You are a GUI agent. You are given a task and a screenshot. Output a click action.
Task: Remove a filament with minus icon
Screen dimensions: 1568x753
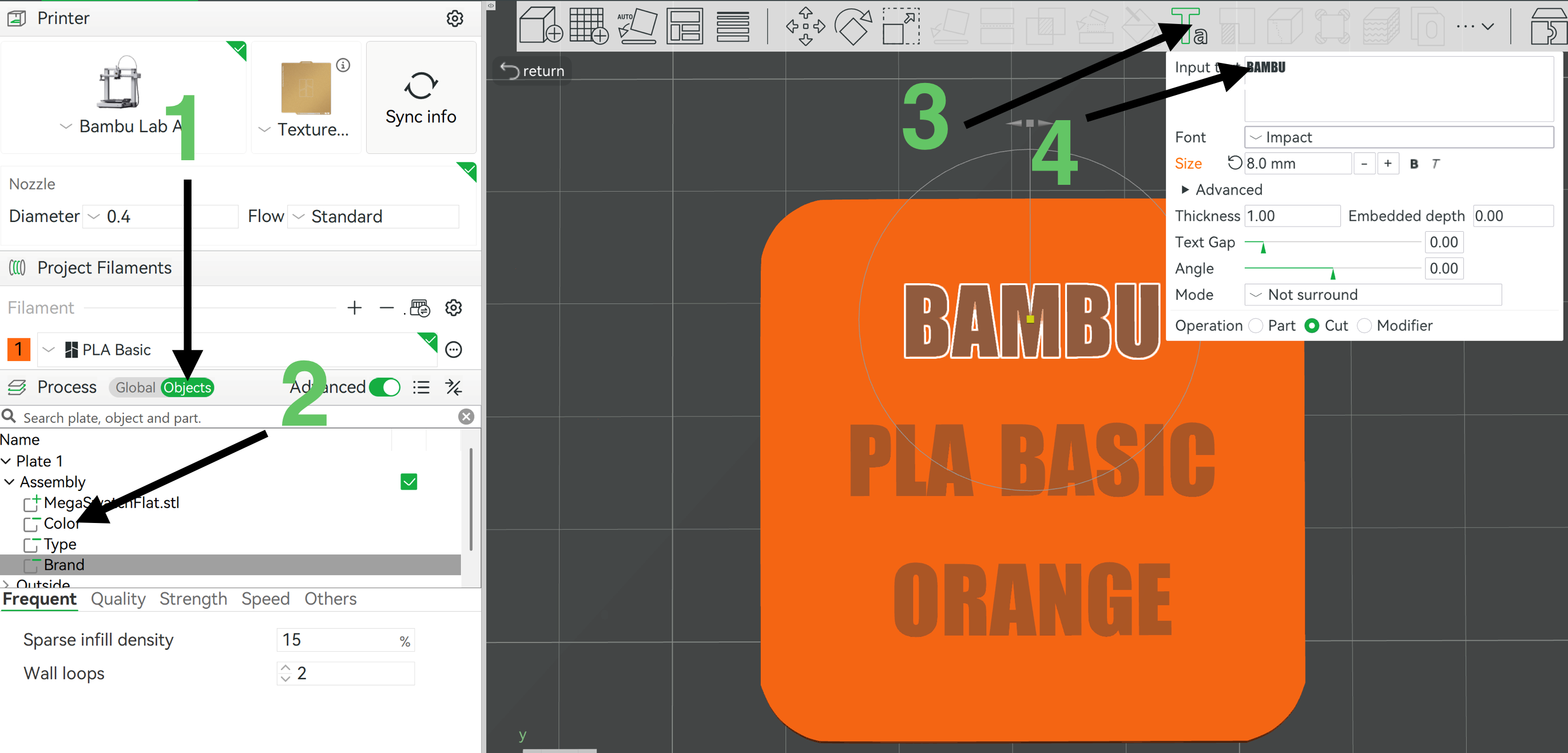386,308
